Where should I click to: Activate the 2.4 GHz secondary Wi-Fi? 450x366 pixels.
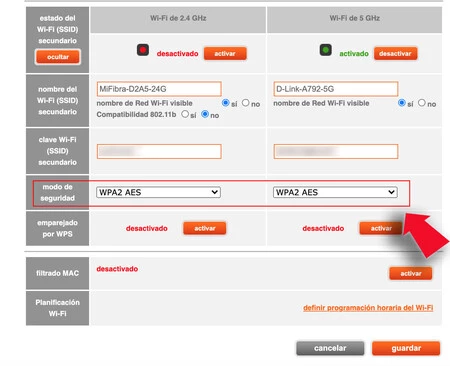coord(225,53)
